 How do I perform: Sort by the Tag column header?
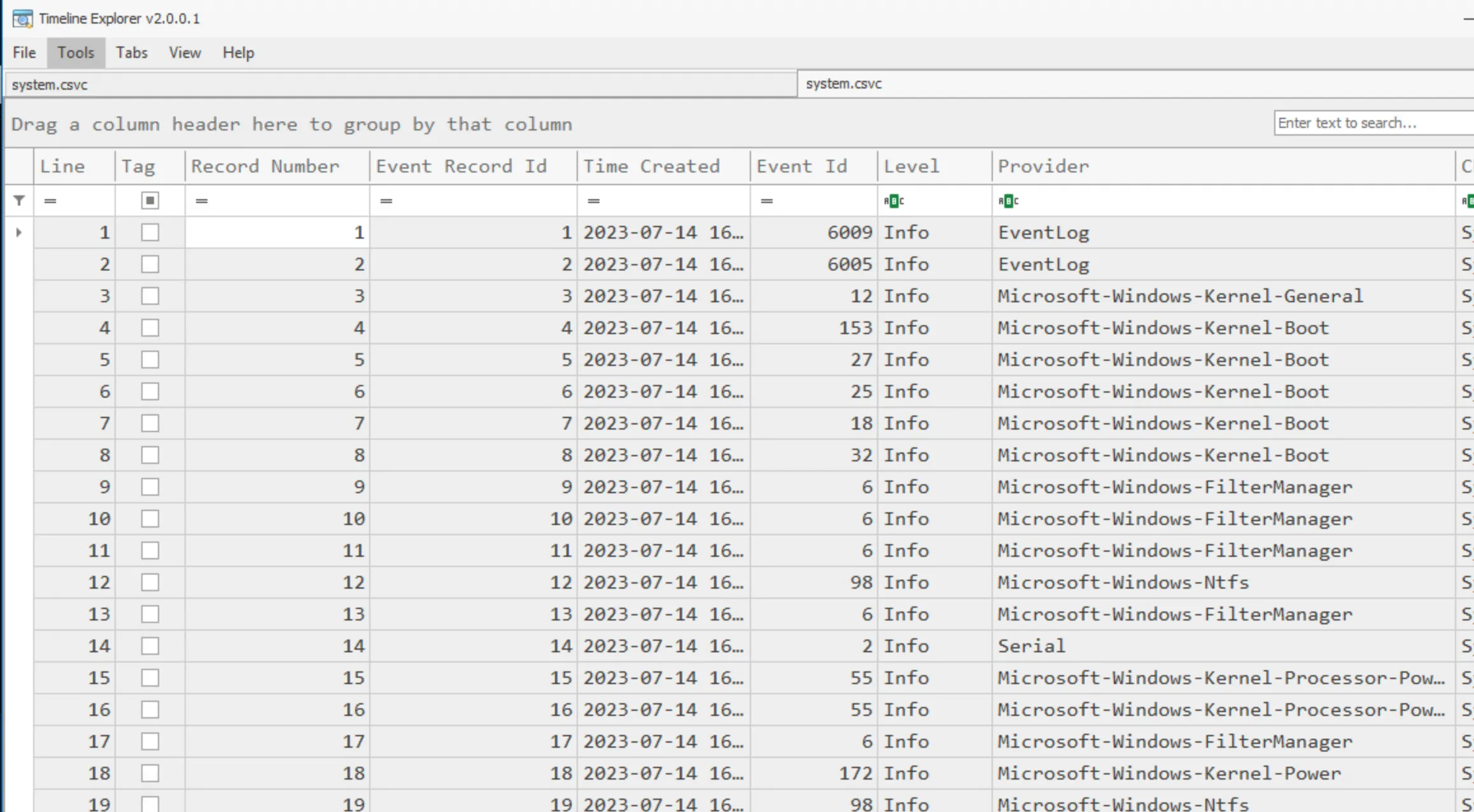pyautogui.click(x=150, y=167)
